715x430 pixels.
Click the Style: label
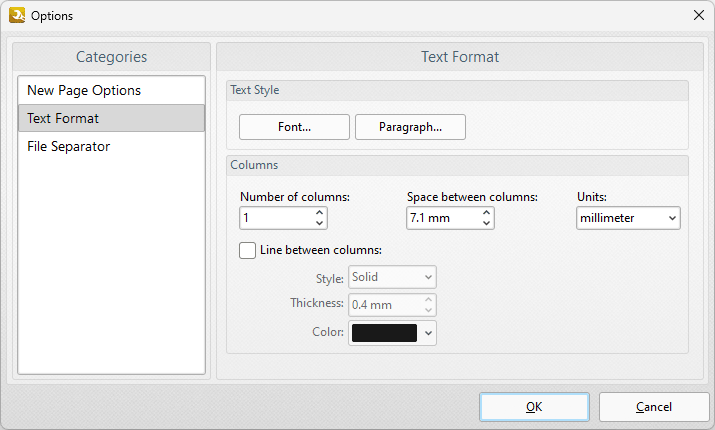[330, 279]
